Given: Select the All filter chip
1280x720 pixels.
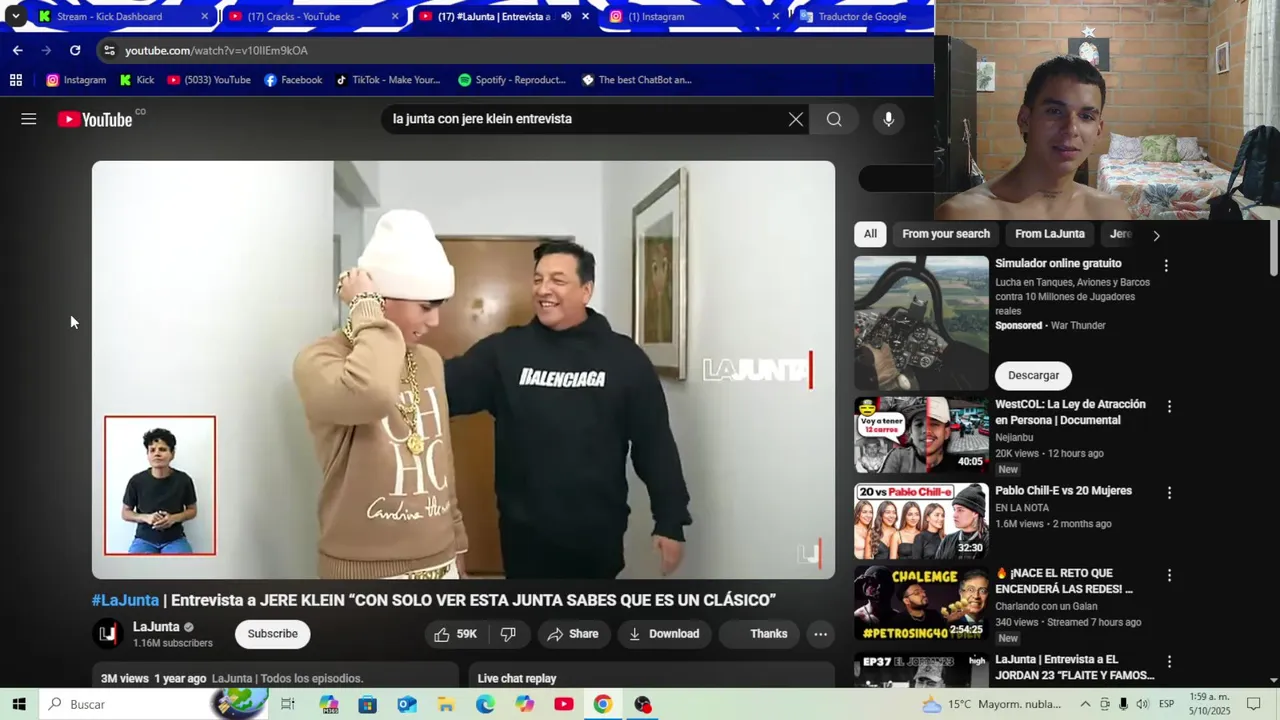Looking at the screenshot, I should pyautogui.click(x=870, y=234).
